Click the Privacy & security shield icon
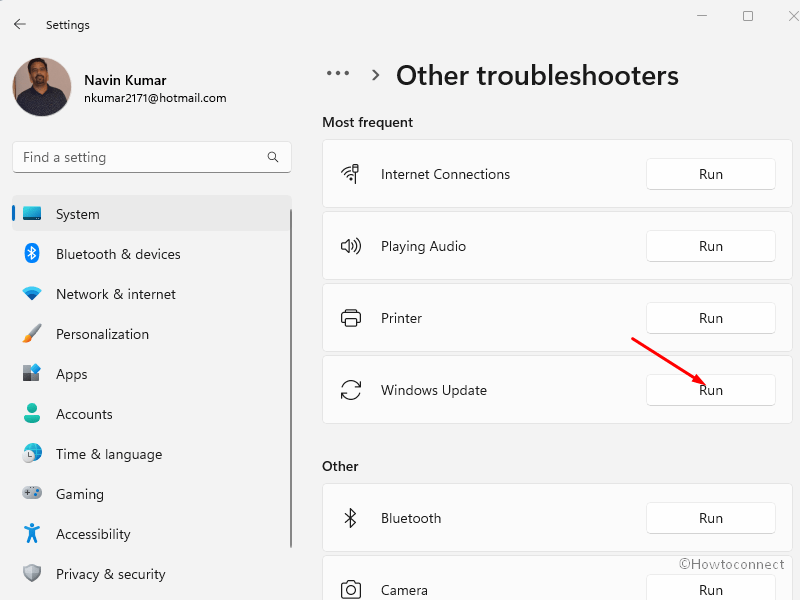This screenshot has height=600, width=800. coord(32,573)
